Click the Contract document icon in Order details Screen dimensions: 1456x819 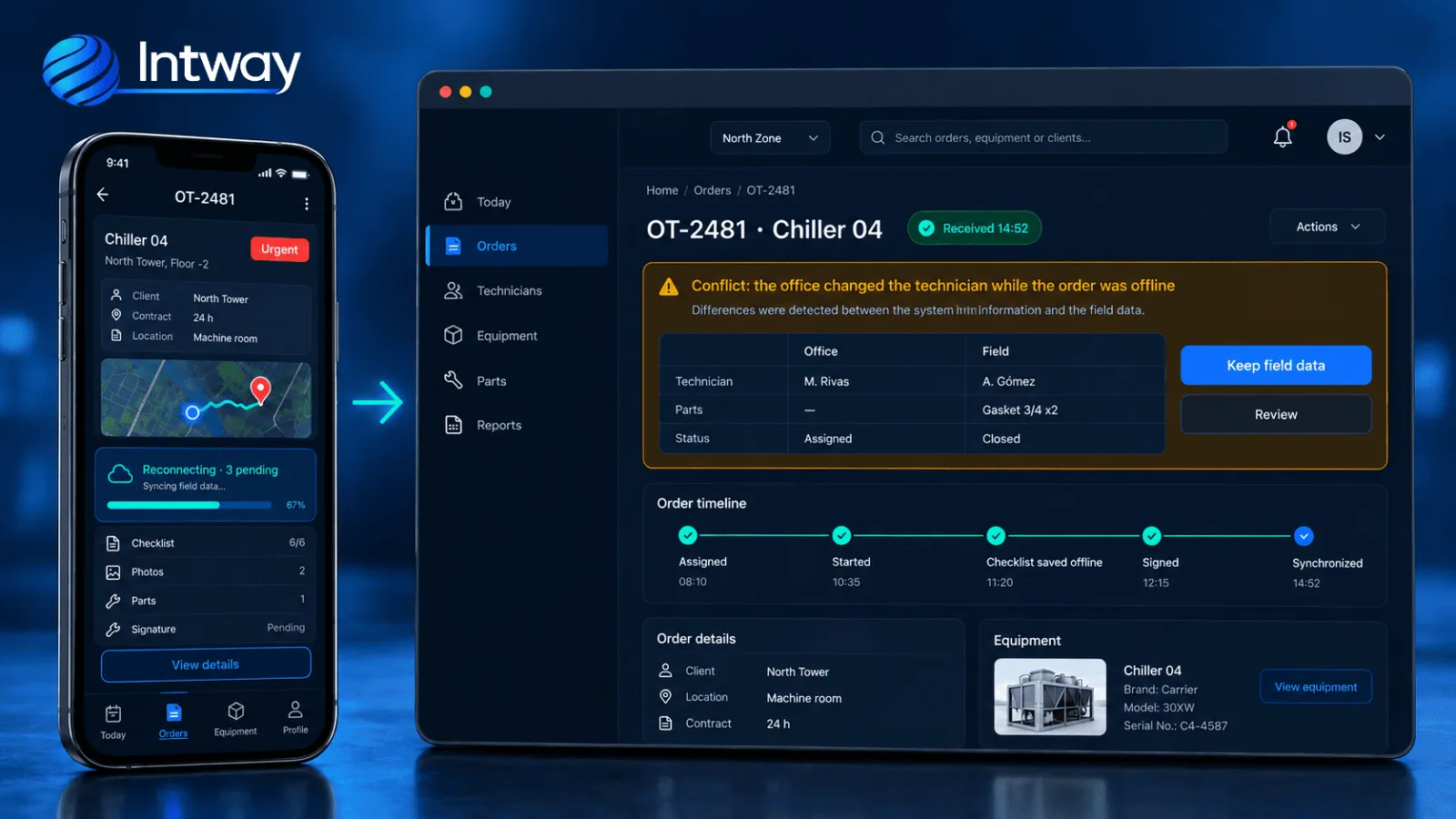[665, 723]
